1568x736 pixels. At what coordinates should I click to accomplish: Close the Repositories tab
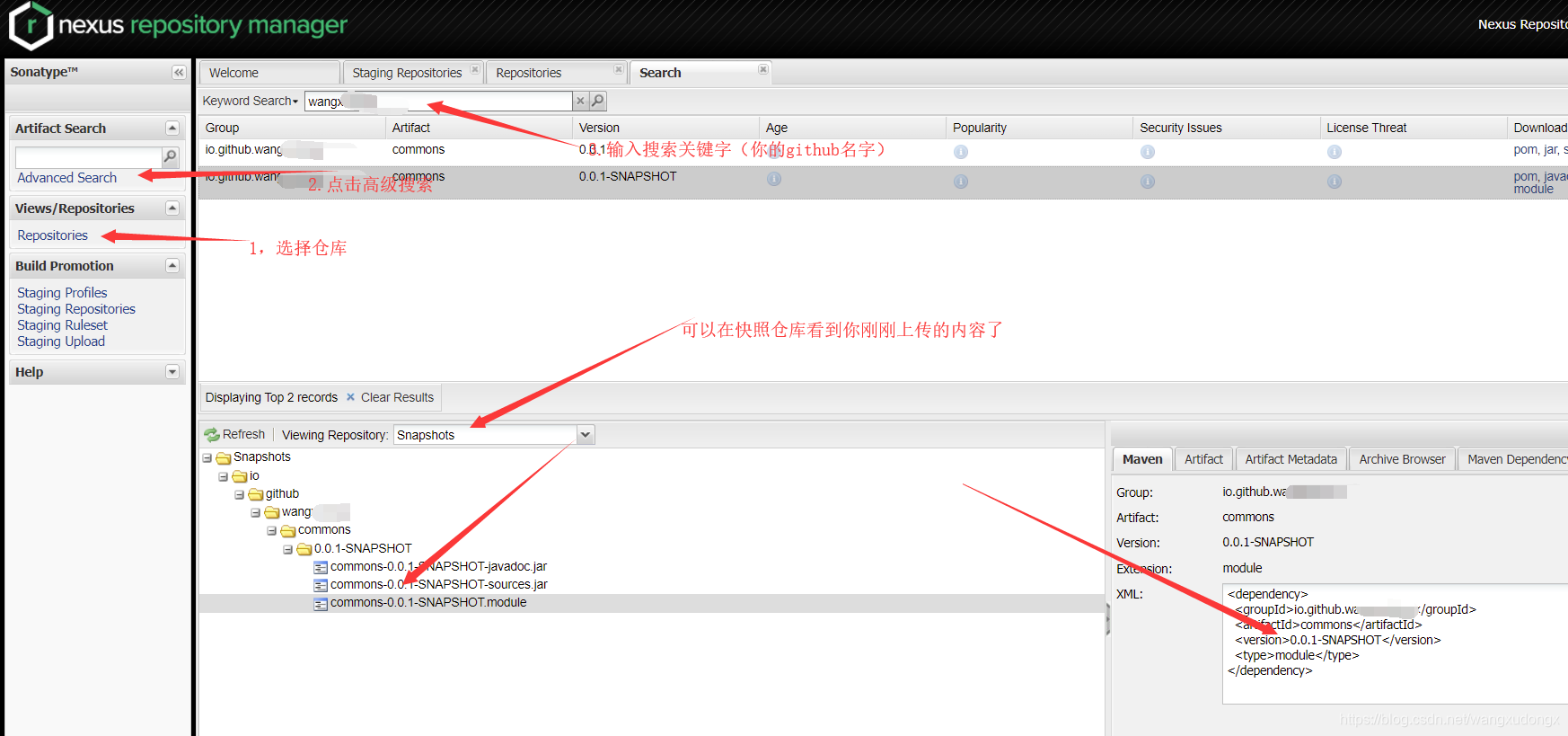pos(618,69)
